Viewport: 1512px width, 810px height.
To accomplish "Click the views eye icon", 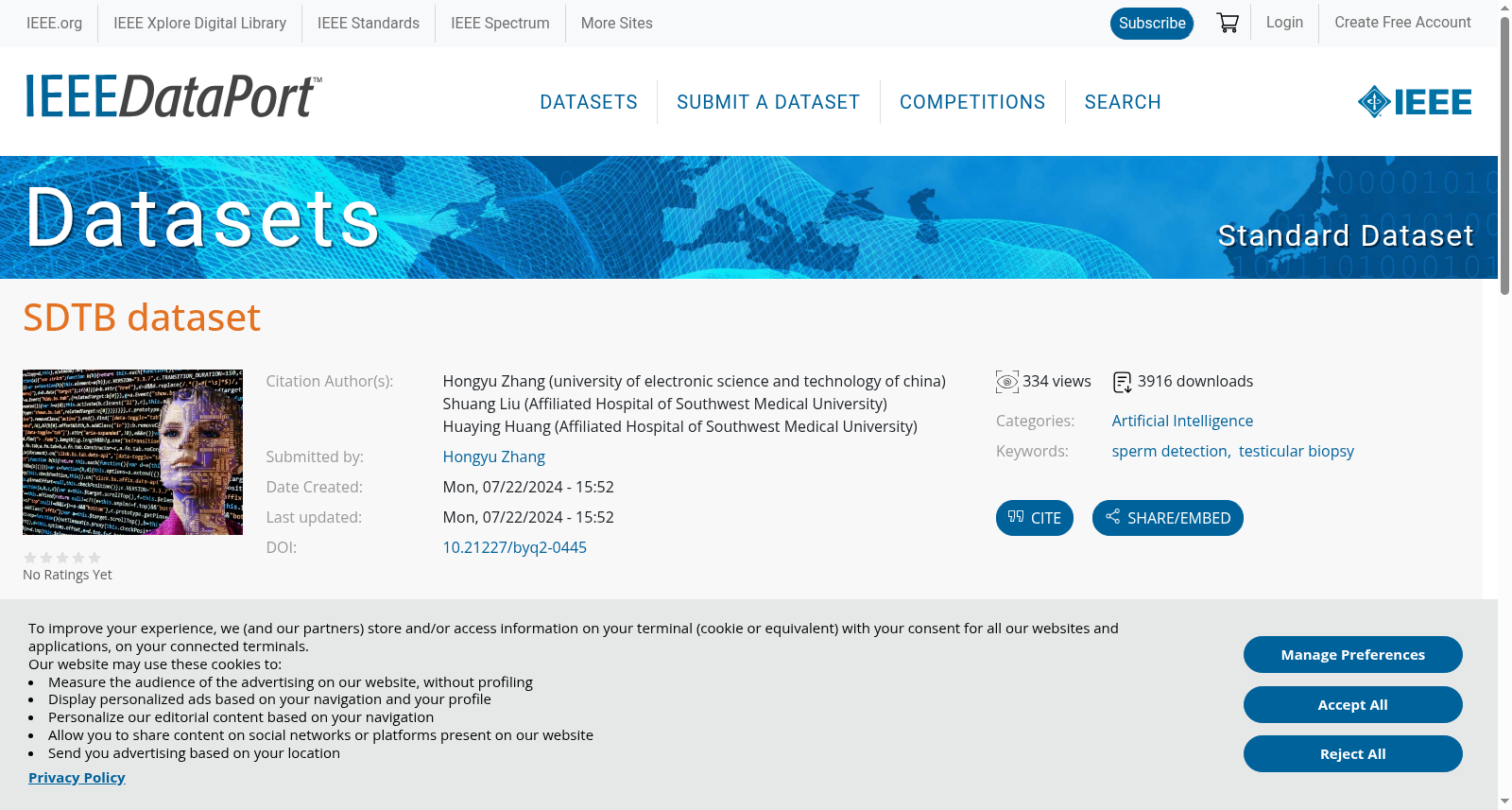I will (1007, 382).
